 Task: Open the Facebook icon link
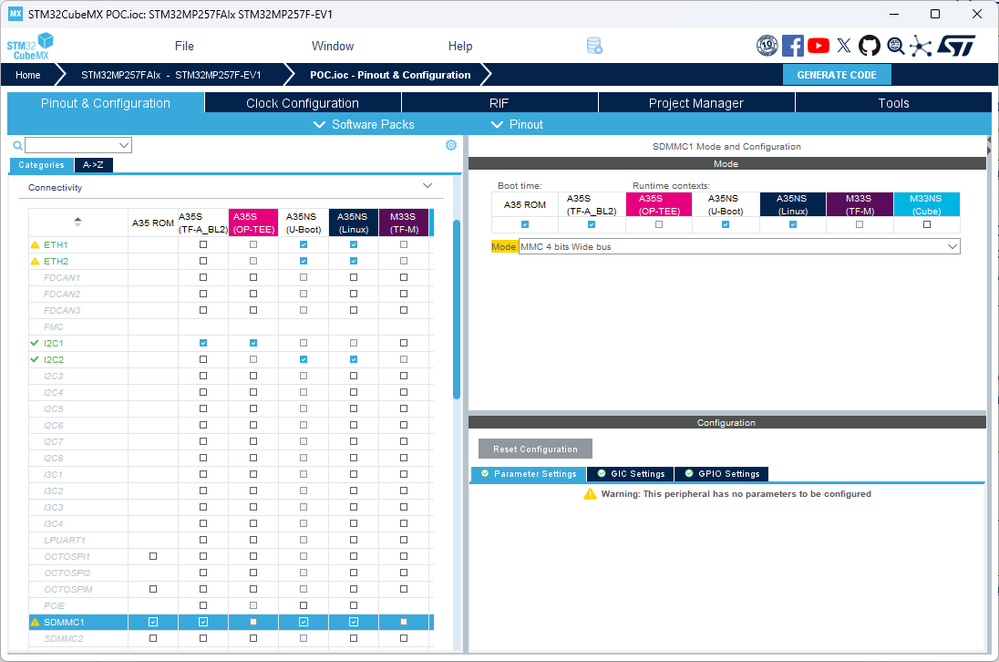793,46
